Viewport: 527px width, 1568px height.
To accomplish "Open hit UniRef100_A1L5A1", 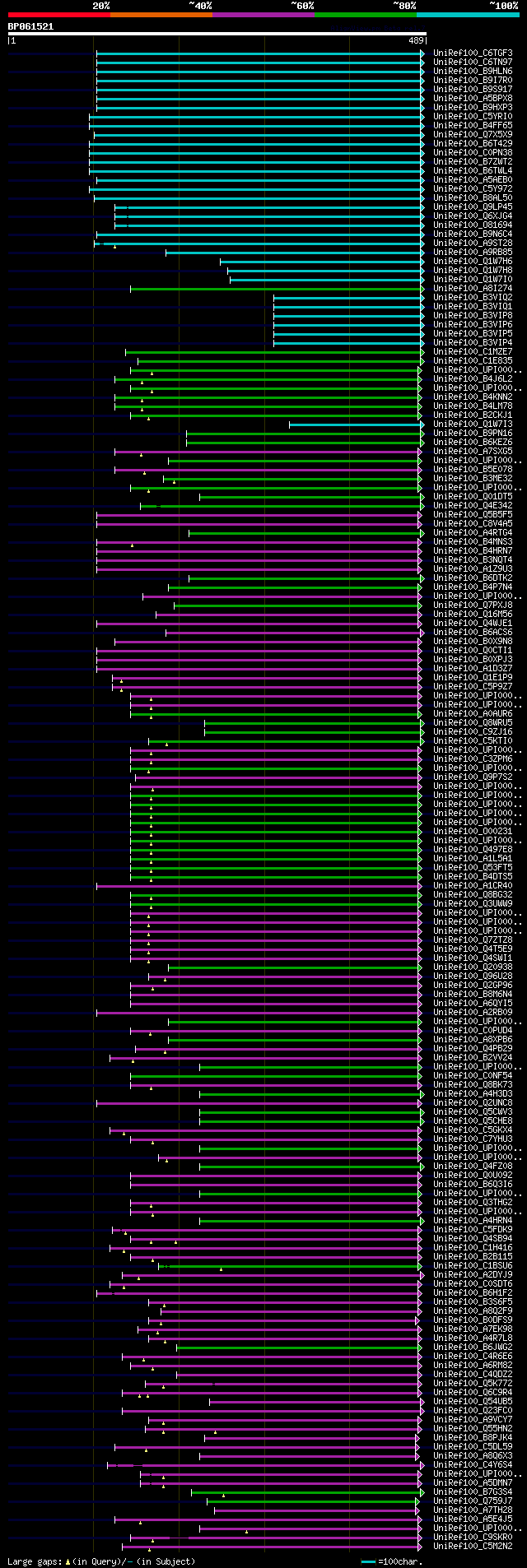I will (473, 858).
